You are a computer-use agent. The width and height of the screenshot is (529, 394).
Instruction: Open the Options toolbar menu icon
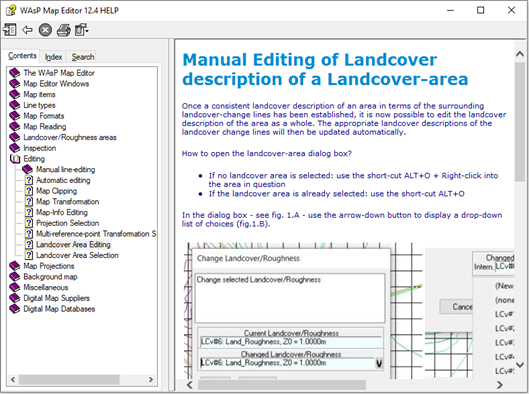click(81, 30)
